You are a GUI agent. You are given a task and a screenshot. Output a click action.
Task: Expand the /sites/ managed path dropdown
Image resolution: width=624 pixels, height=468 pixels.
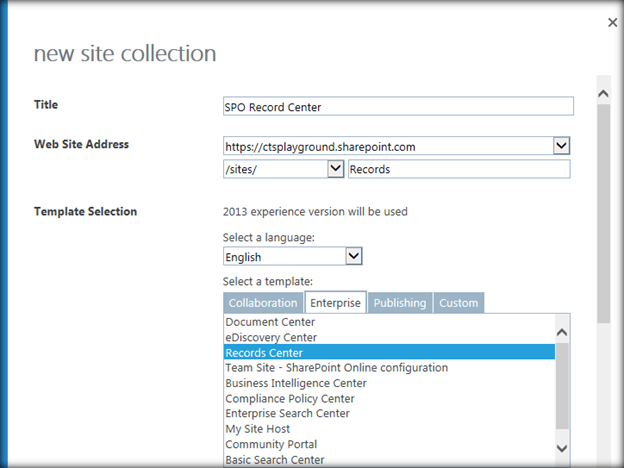tap(335, 169)
